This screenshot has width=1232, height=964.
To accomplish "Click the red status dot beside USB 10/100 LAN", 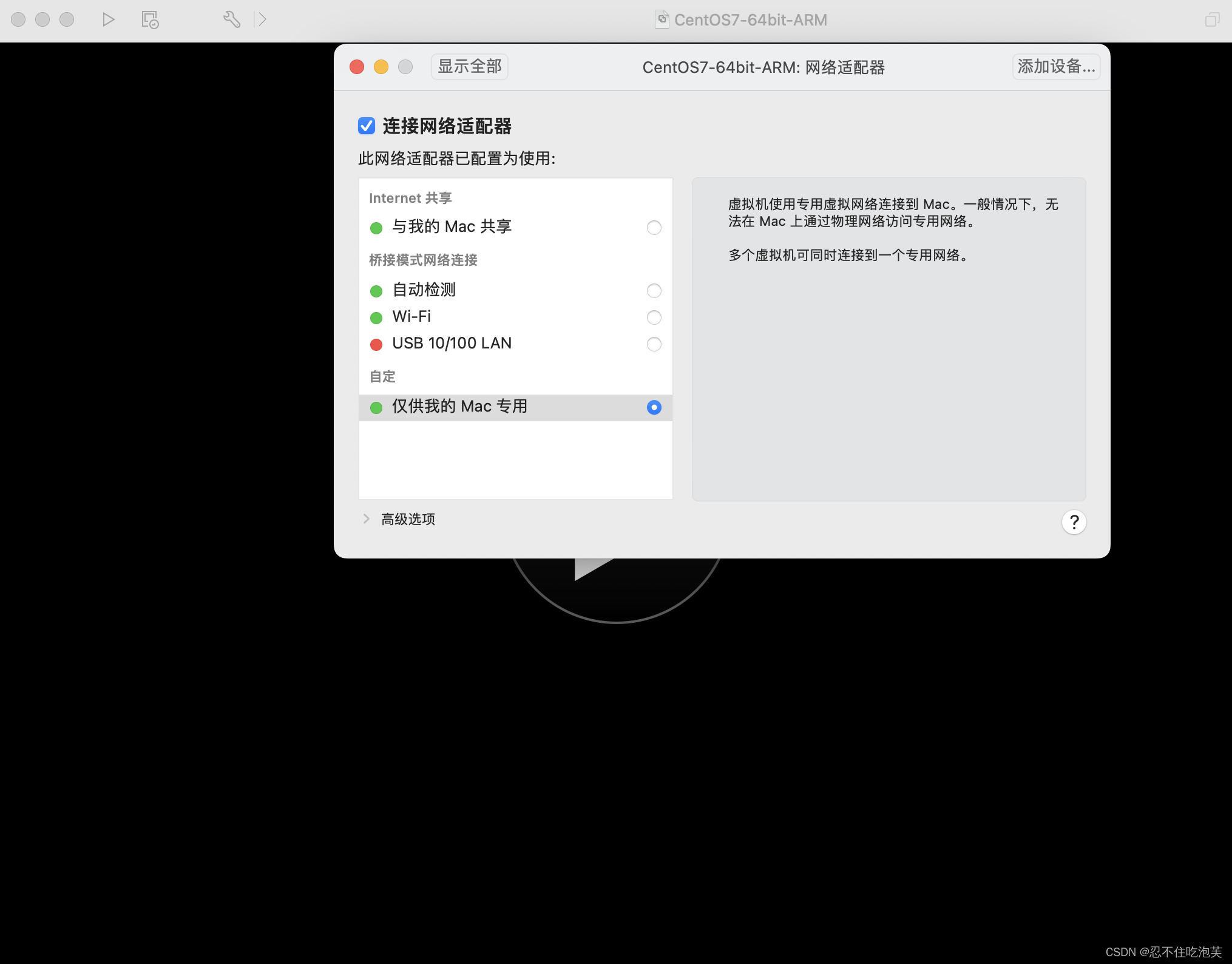I will [x=376, y=345].
